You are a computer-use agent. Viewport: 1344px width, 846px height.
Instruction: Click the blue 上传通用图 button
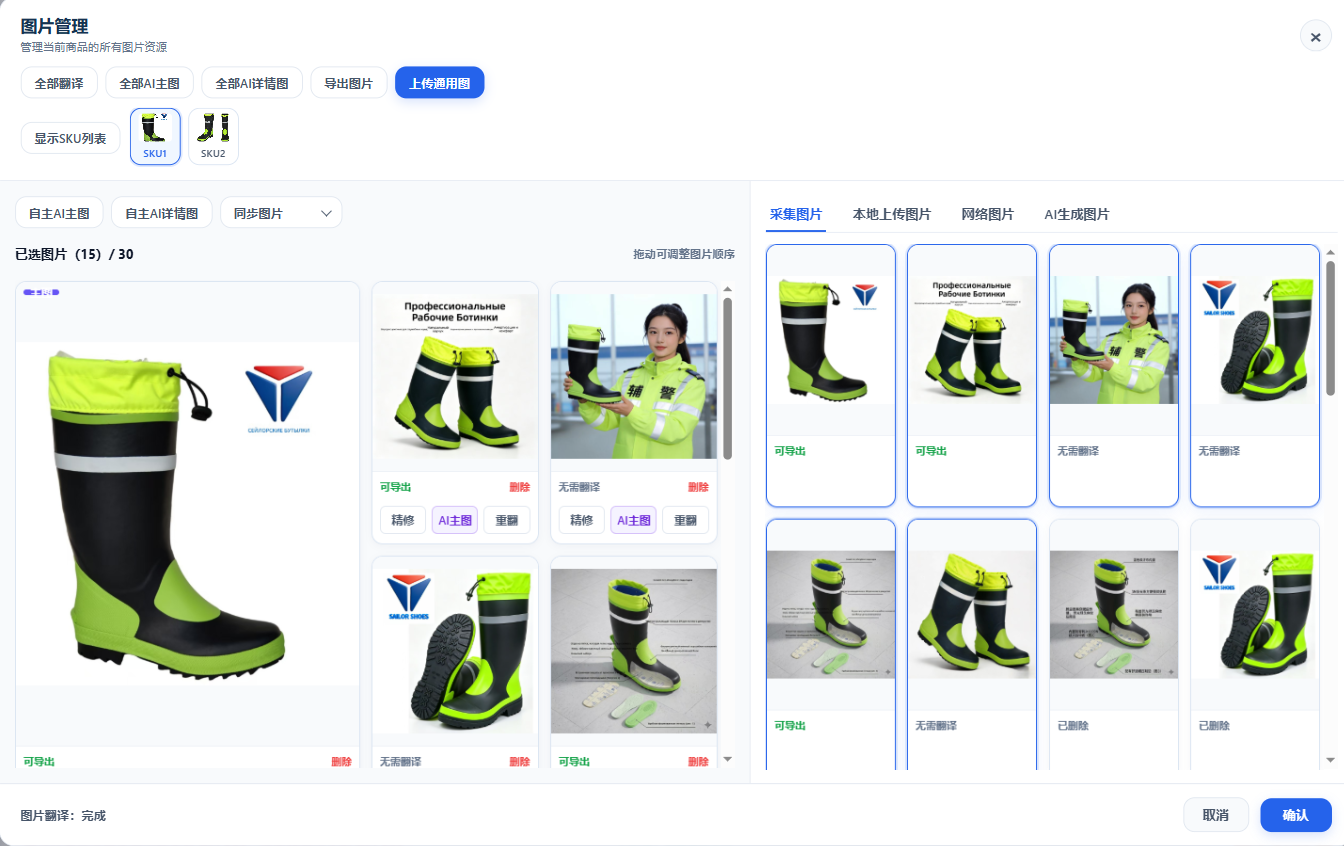click(x=439, y=83)
